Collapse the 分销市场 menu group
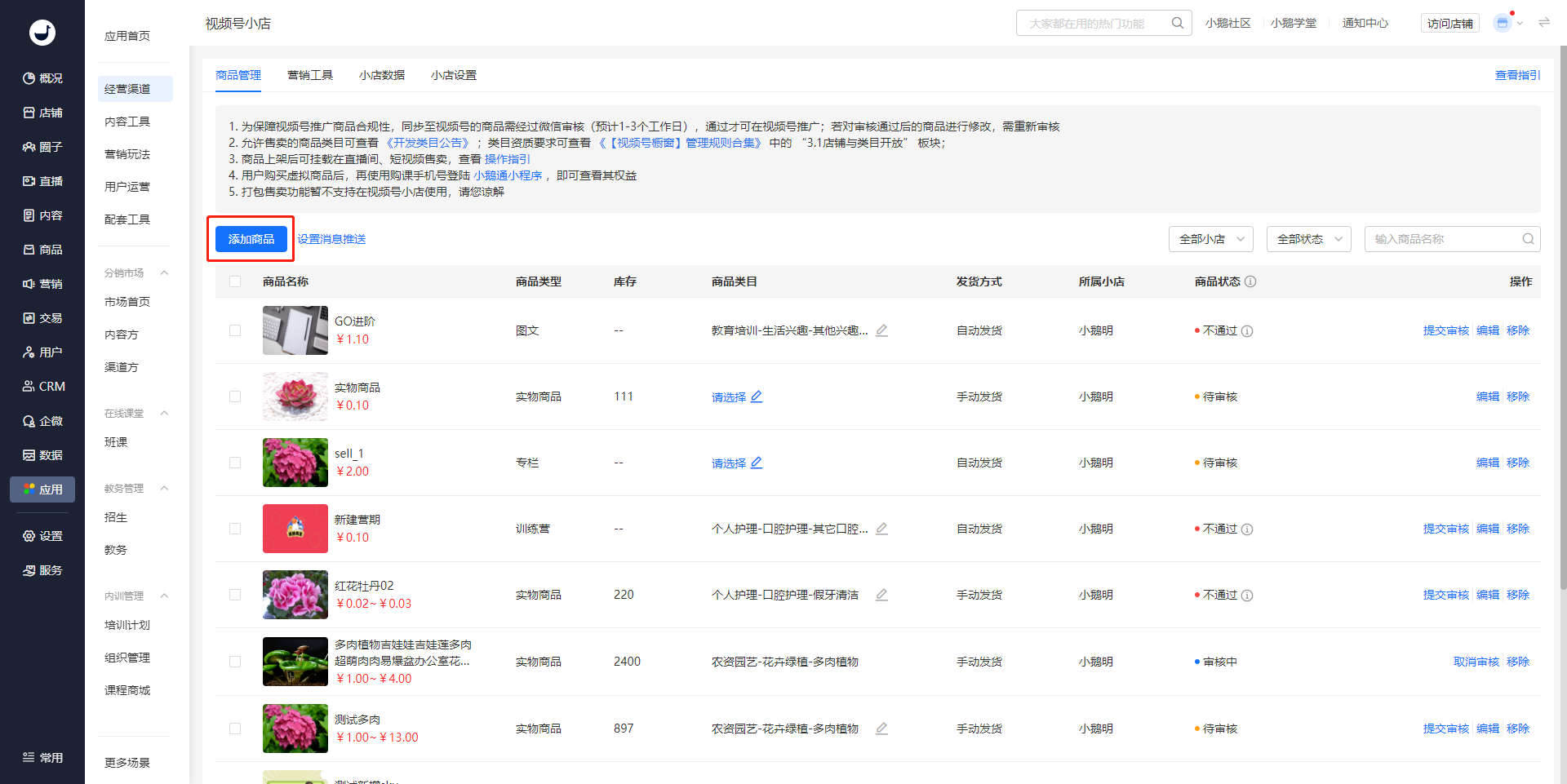 click(x=164, y=272)
